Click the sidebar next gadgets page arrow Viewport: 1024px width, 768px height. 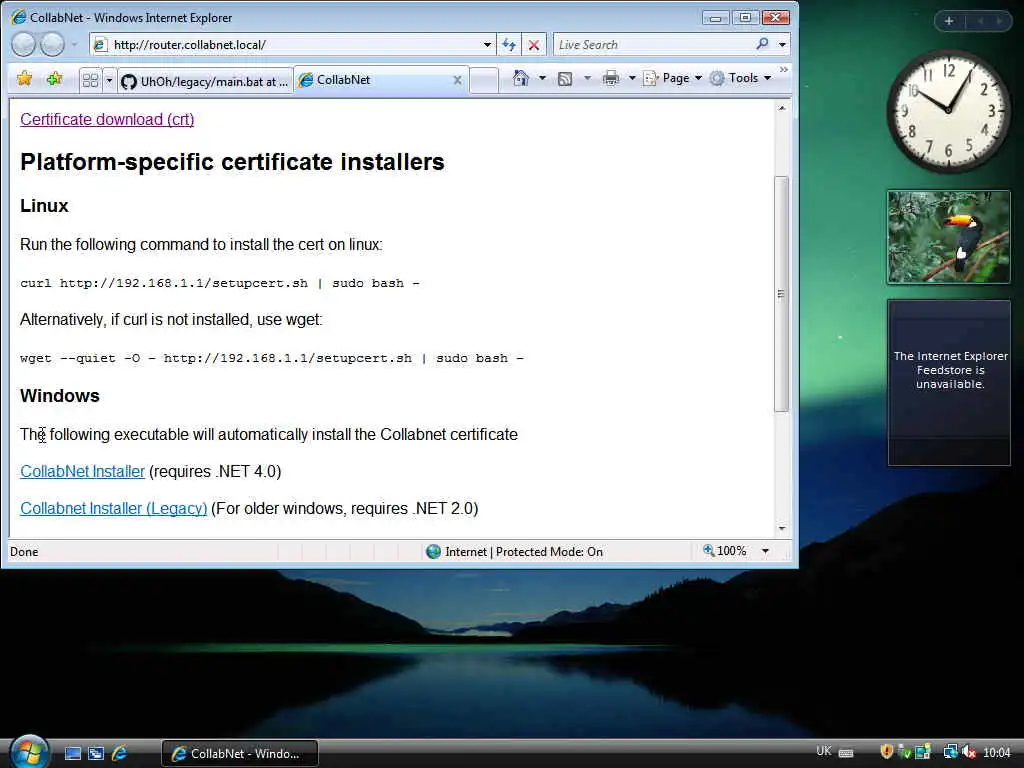(x=999, y=21)
